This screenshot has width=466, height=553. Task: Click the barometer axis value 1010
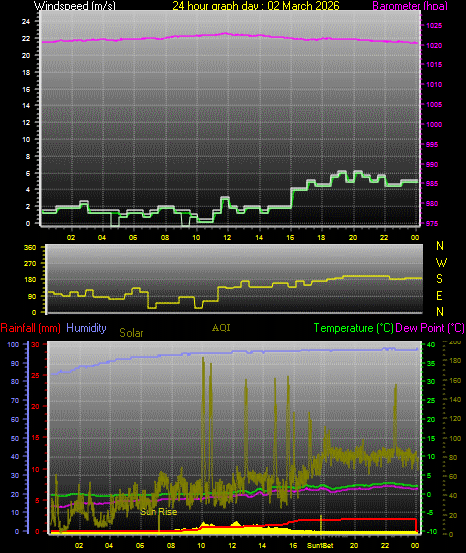coord(434,85)
